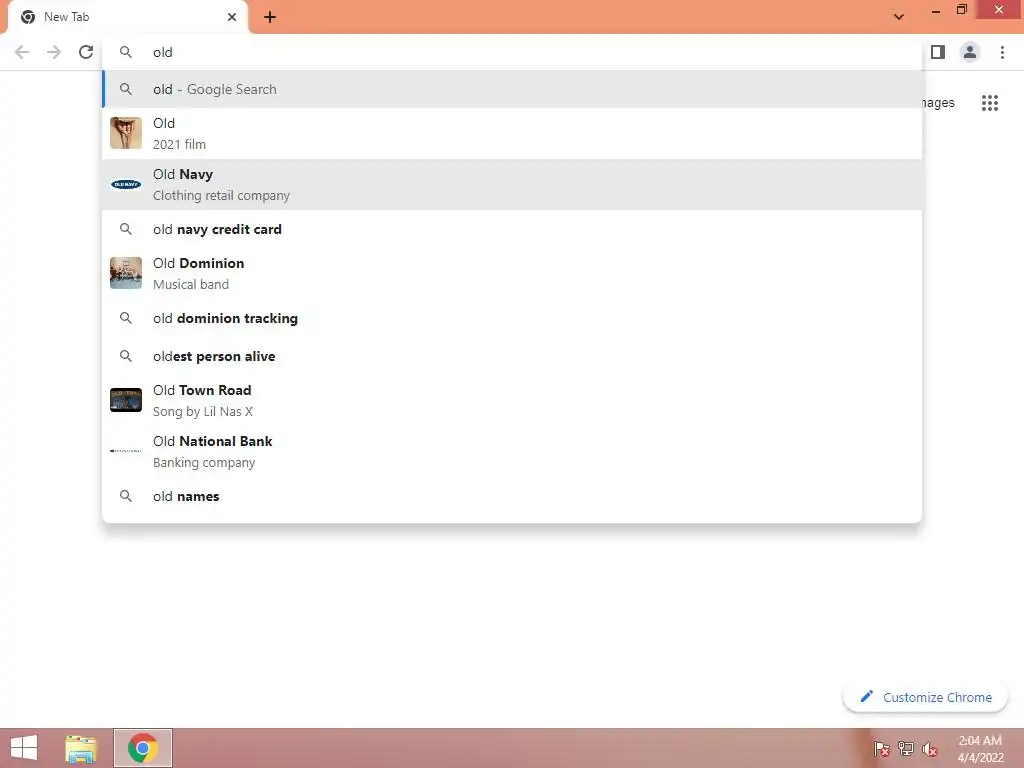Click the Old Navy logo thumbnail

tap(126, 184)
